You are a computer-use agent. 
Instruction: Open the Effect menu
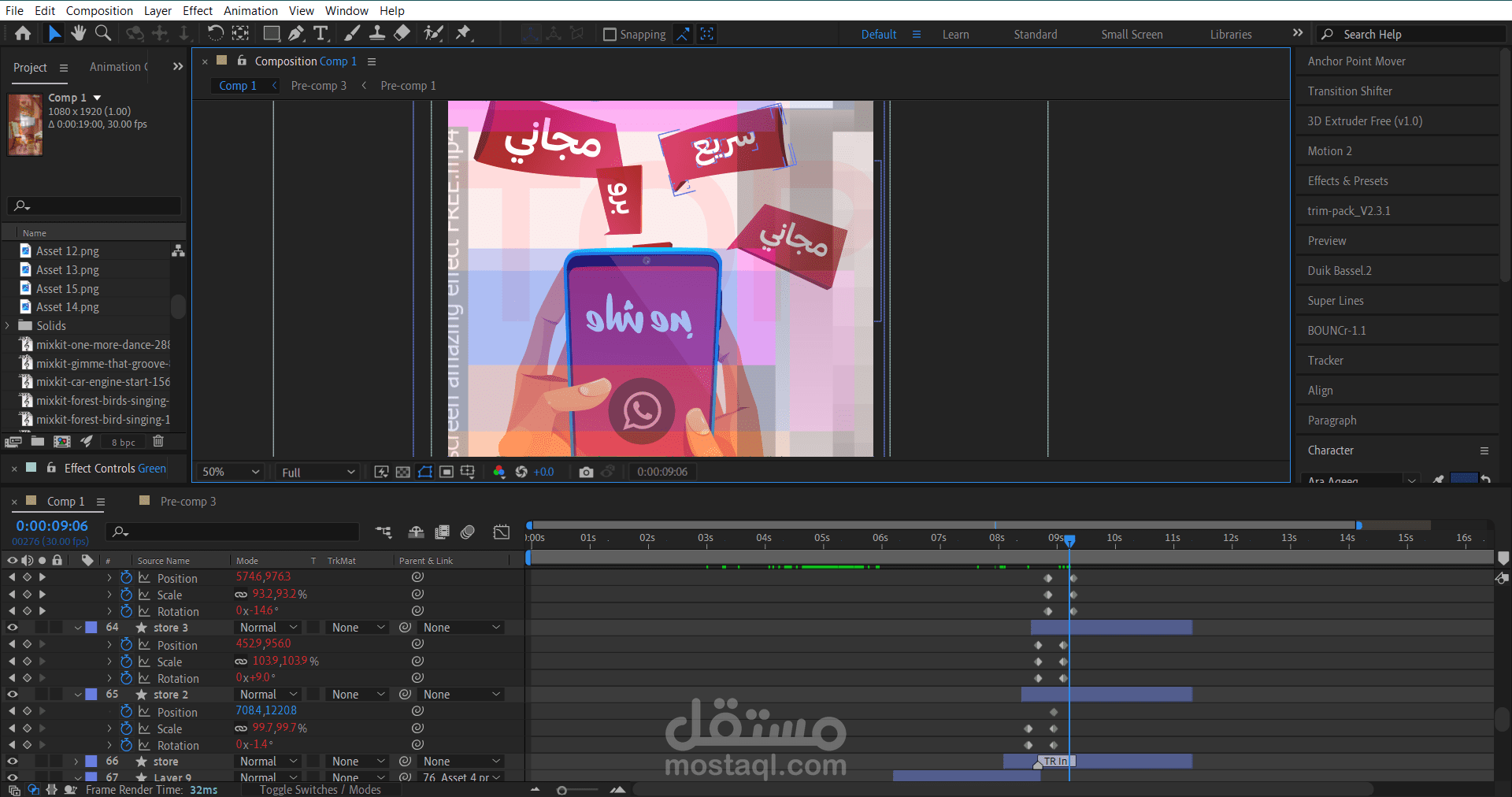point(198,10)
